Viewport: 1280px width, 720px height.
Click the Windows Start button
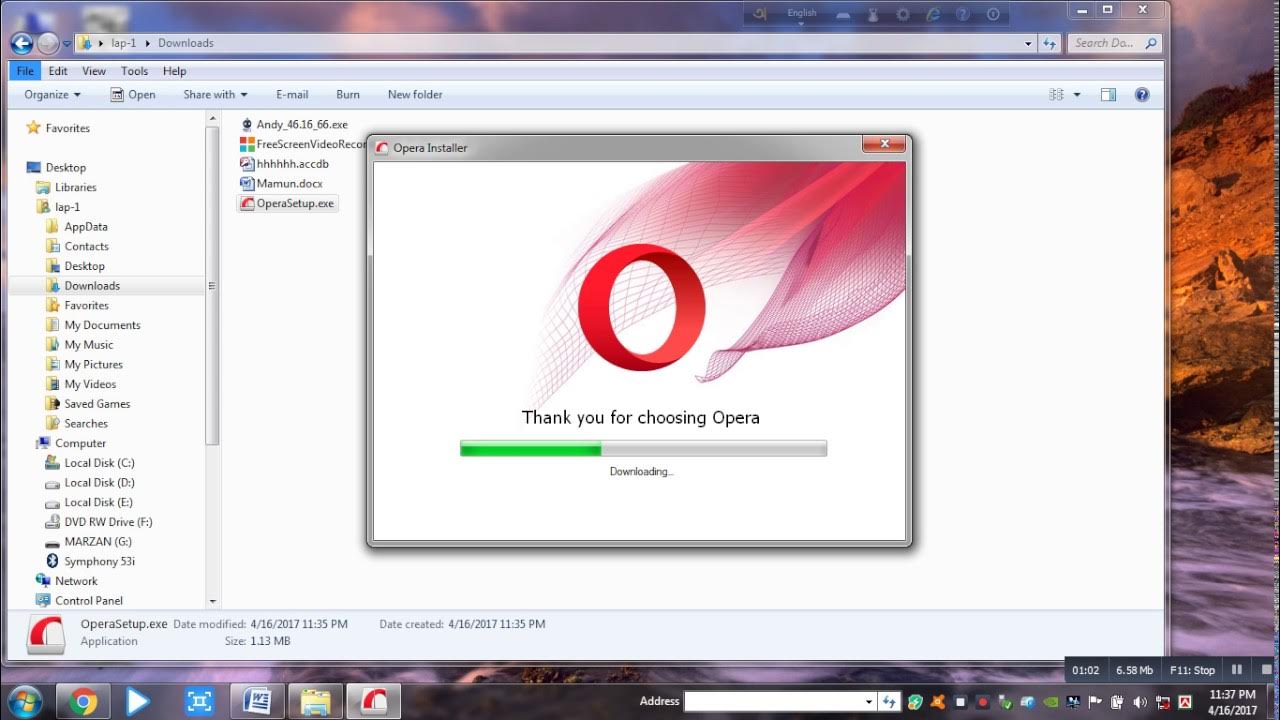point(24,701)
